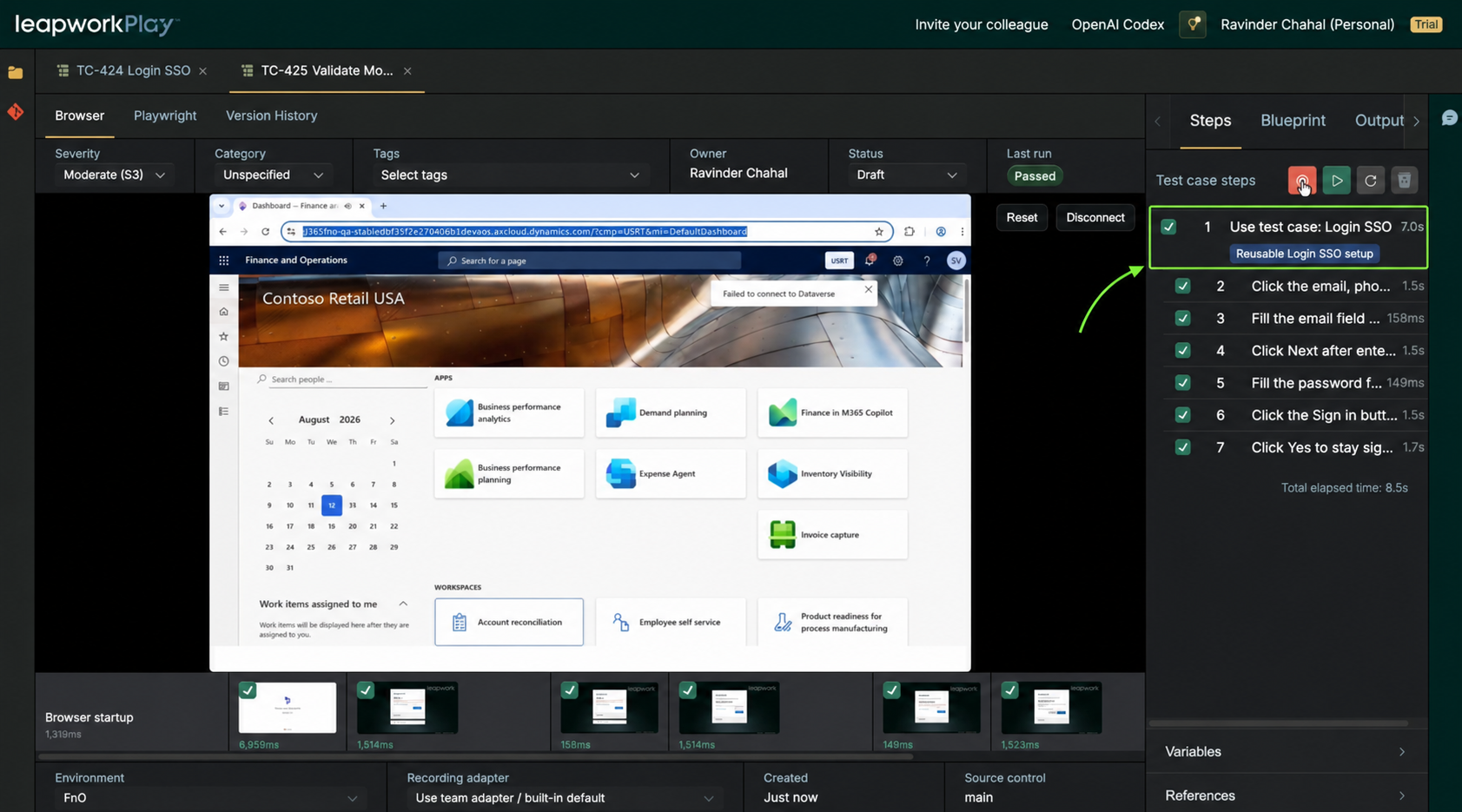
Task: Click the Reset button
Action: (1022, 218)
